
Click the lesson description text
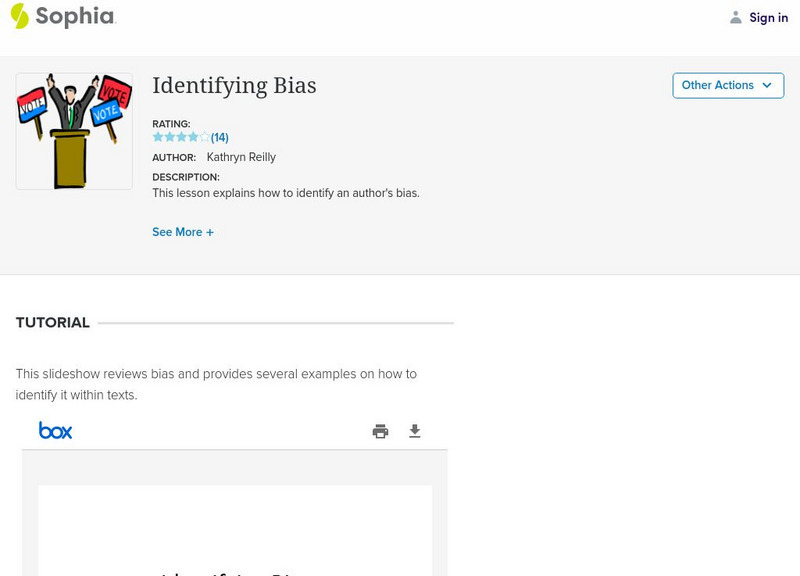pos(286,193)
